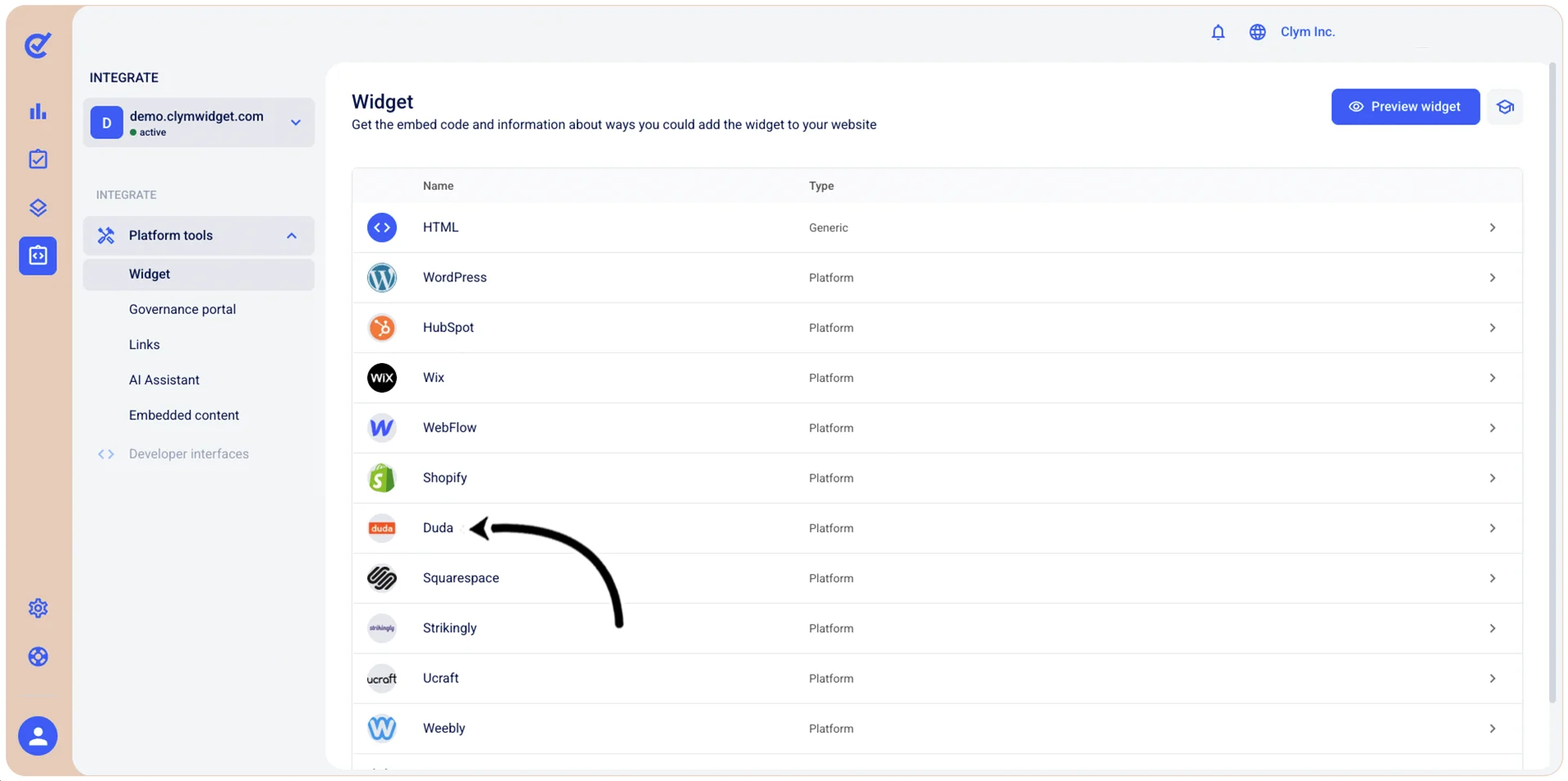1568x781 pixels.
Task: Open Embedded content menu item
Action: pyautogui.click(x=184, y=415)
